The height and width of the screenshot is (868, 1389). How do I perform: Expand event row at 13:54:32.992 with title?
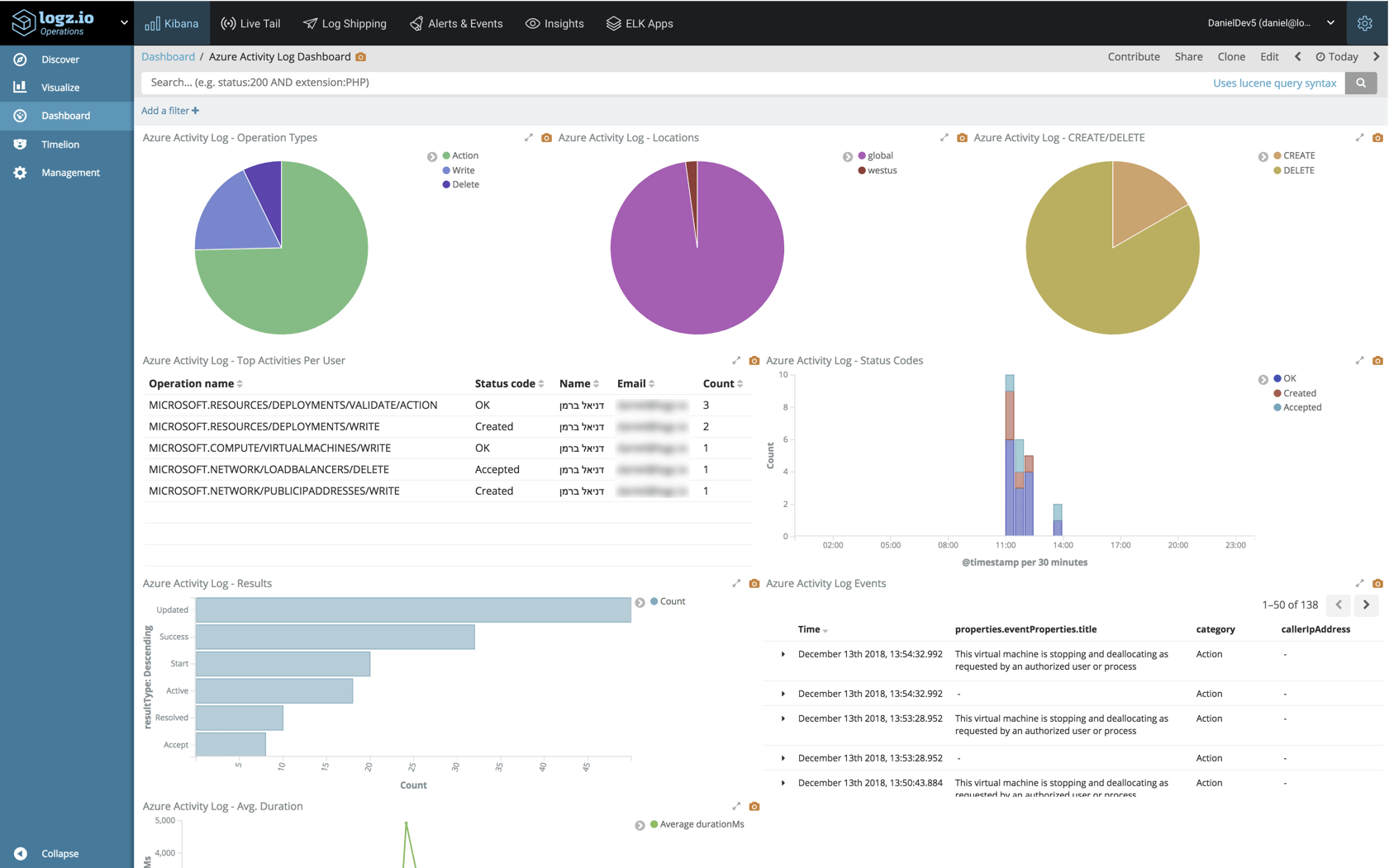[x=783, y=654]
